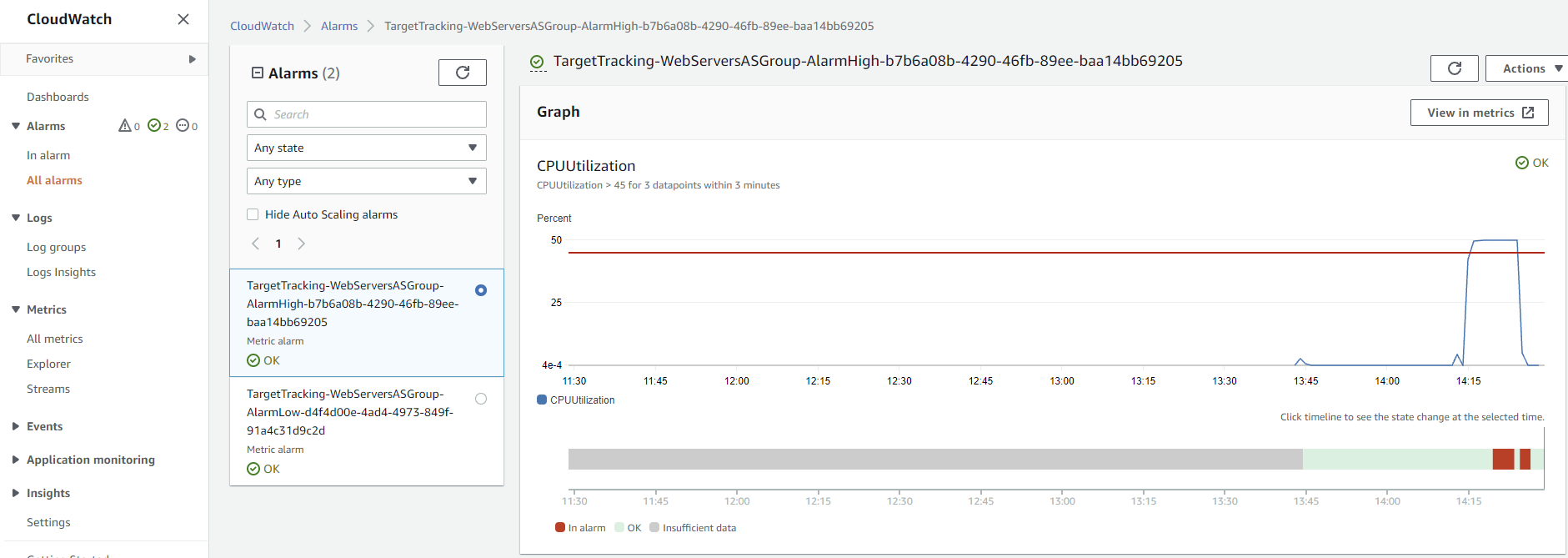The width and height of the screenshot is (1568, 558).
Task: Click Alarms breadcrumb link
Action: (339, 26)
